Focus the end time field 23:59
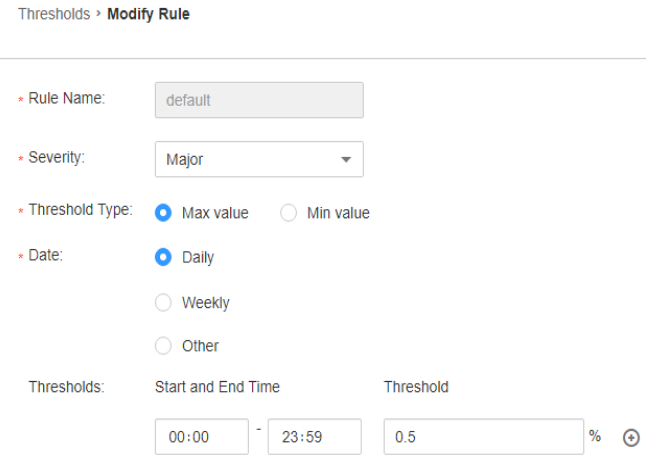This screenshot has height=464, width=646. (315, 437)
